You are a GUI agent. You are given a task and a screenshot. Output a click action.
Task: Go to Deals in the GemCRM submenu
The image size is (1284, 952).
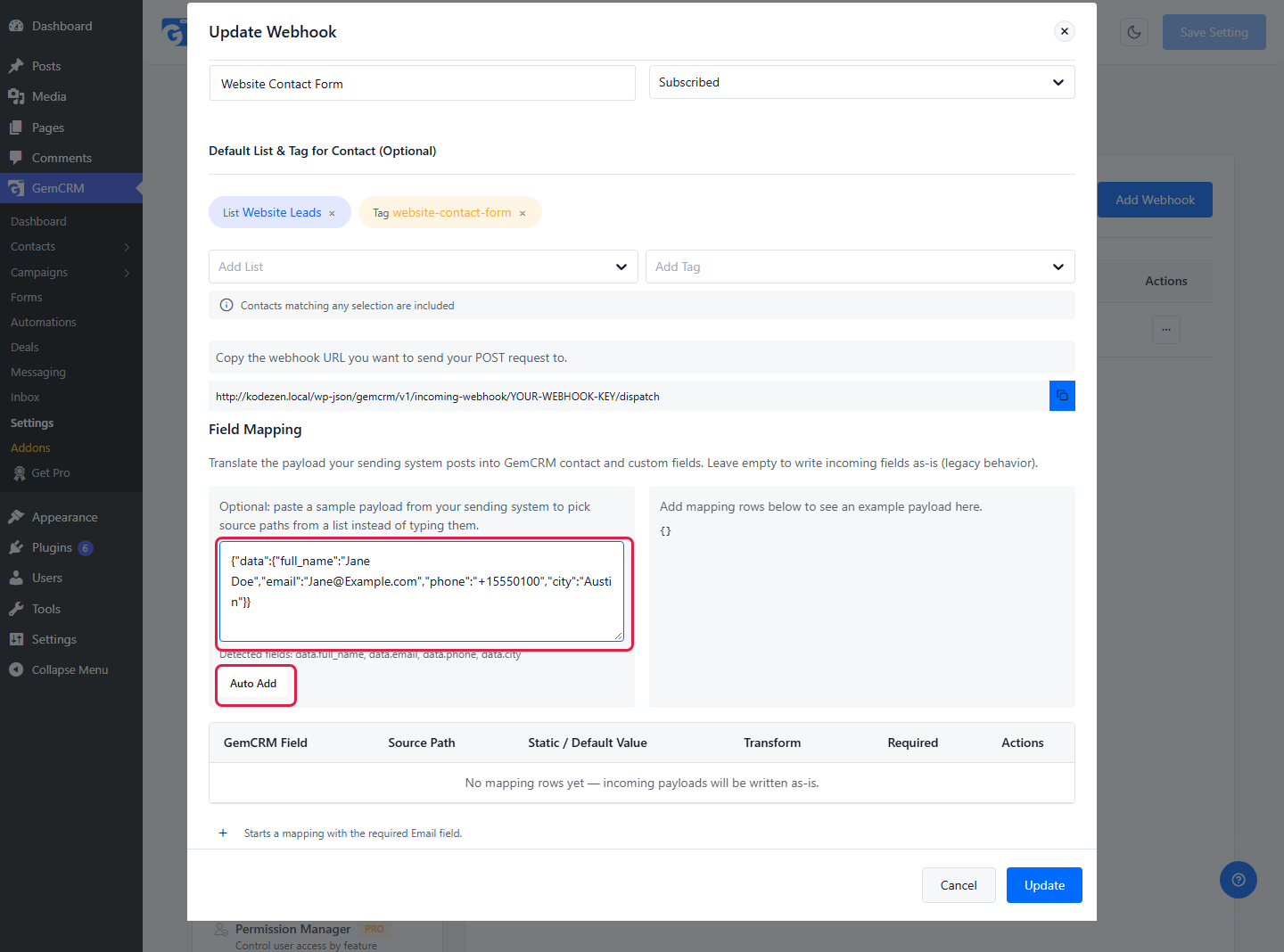pyautogui.click(x=25, y=348)
